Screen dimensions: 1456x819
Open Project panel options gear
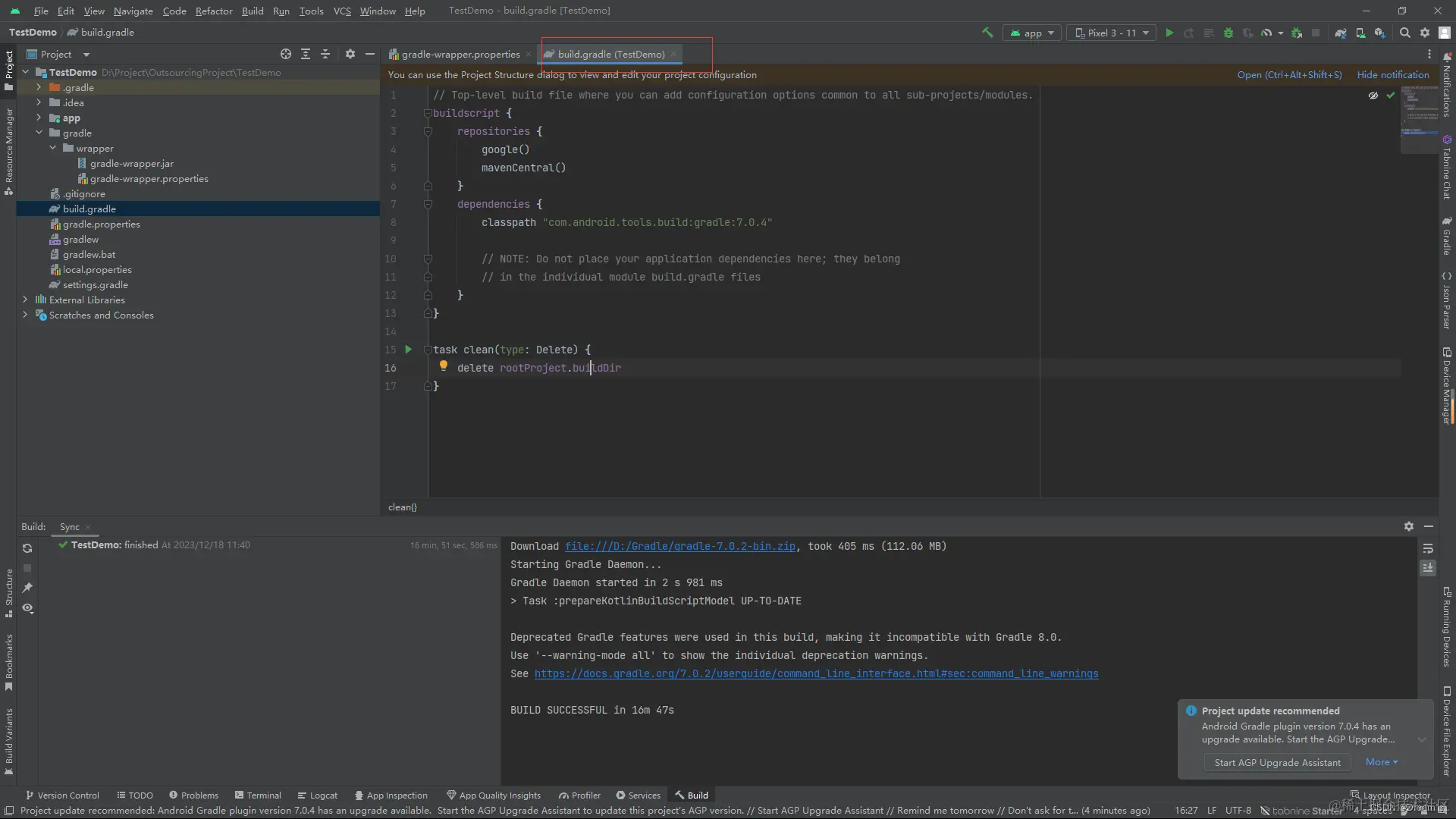pyautogui.click(x=350, y=54)
